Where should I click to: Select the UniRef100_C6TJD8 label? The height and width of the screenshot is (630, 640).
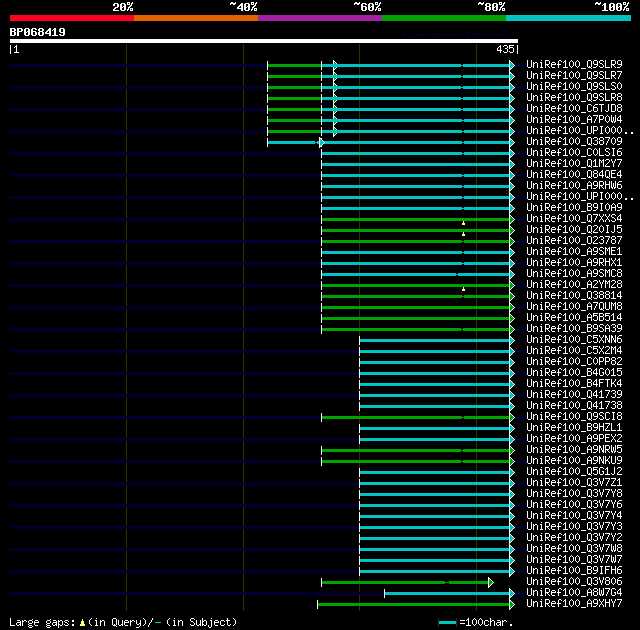[574, 109]
